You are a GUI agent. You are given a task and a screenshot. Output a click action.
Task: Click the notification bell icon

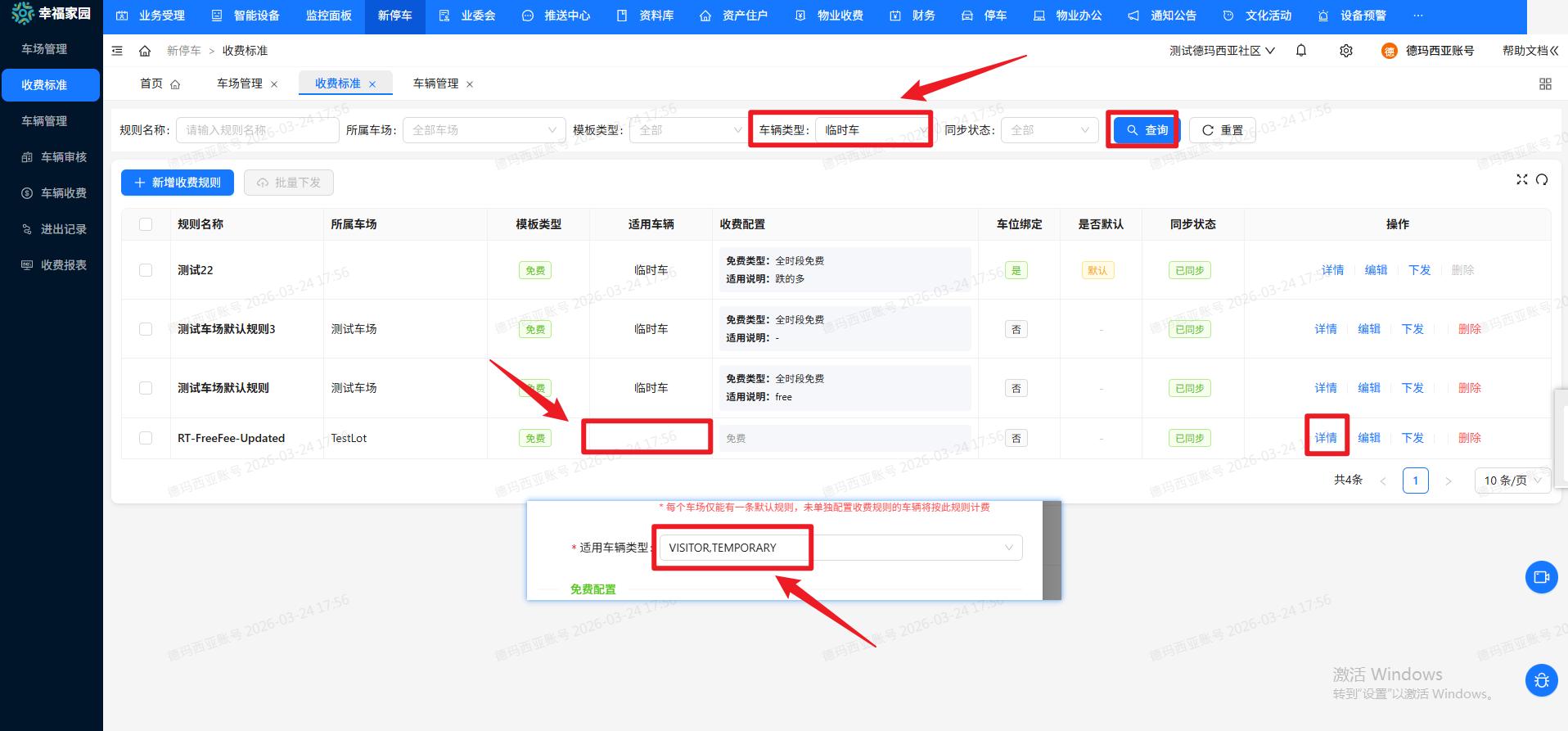(x=1301, y=51)
